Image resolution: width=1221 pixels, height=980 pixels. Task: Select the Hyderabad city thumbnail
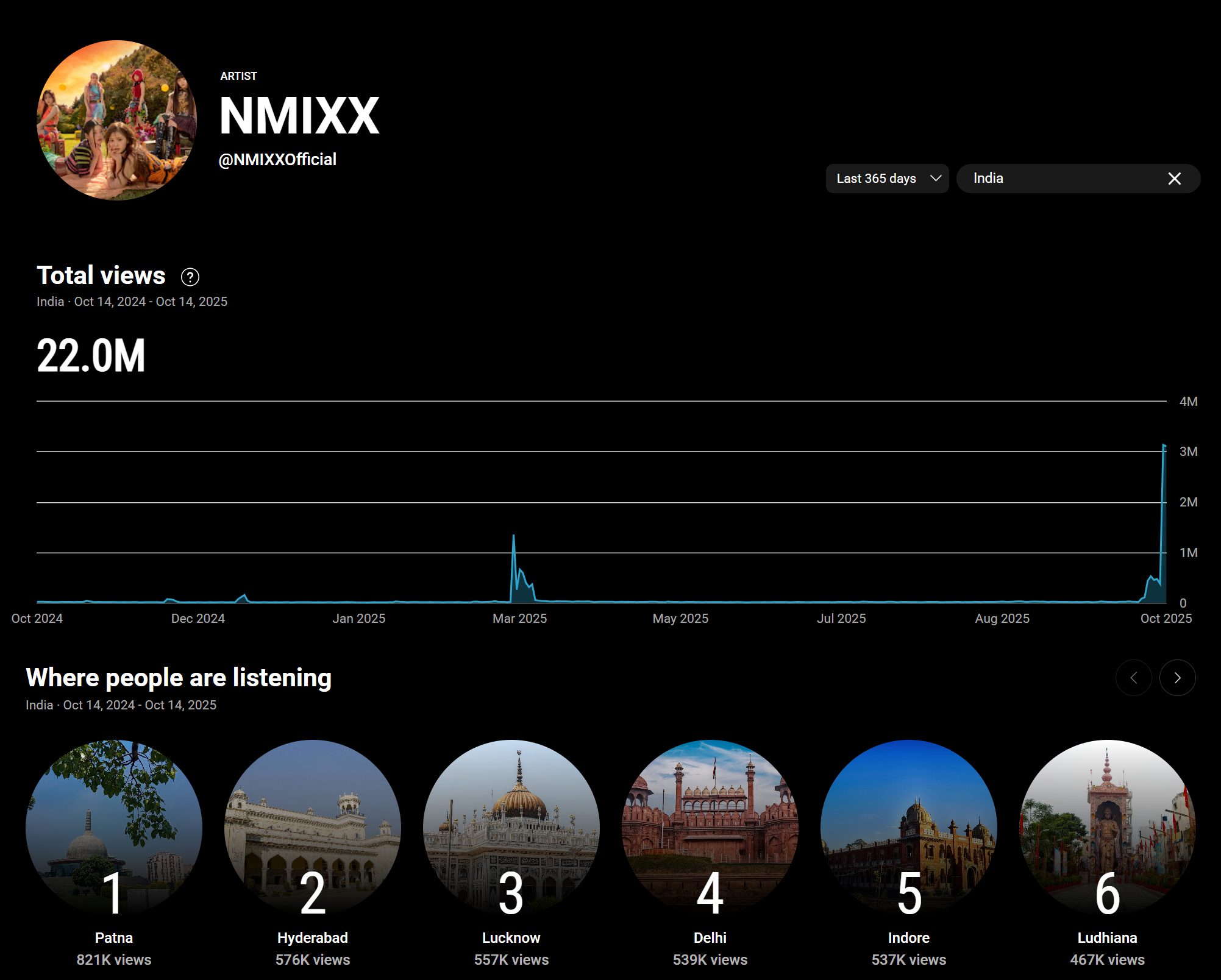pyautogui.click(x=313, y=828)
